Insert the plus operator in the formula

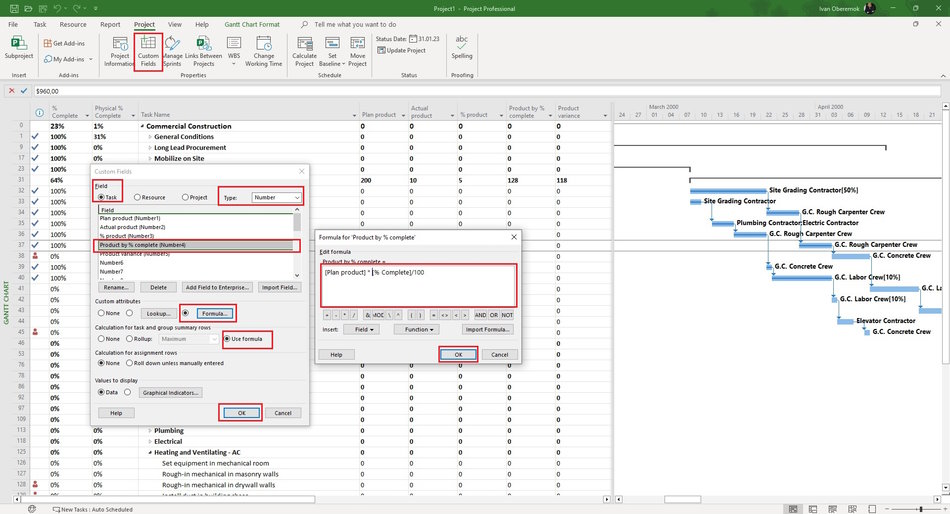pyautogui.click(x=327, y=315)
